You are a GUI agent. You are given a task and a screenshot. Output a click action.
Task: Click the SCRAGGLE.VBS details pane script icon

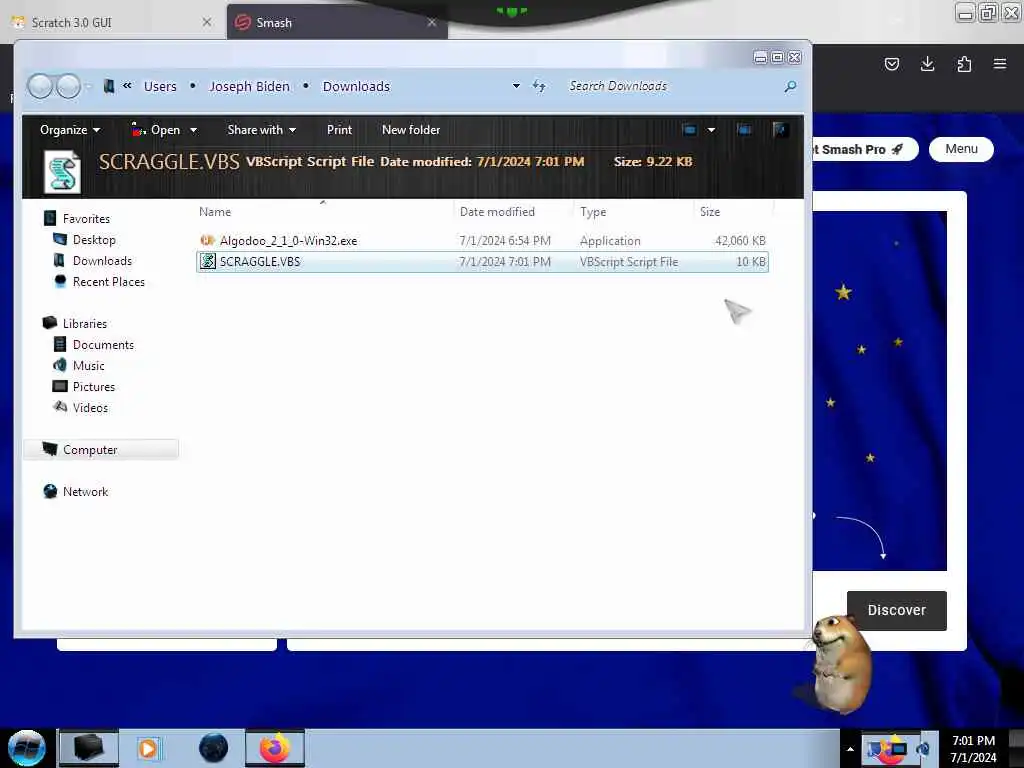click(x=62, y=172)
